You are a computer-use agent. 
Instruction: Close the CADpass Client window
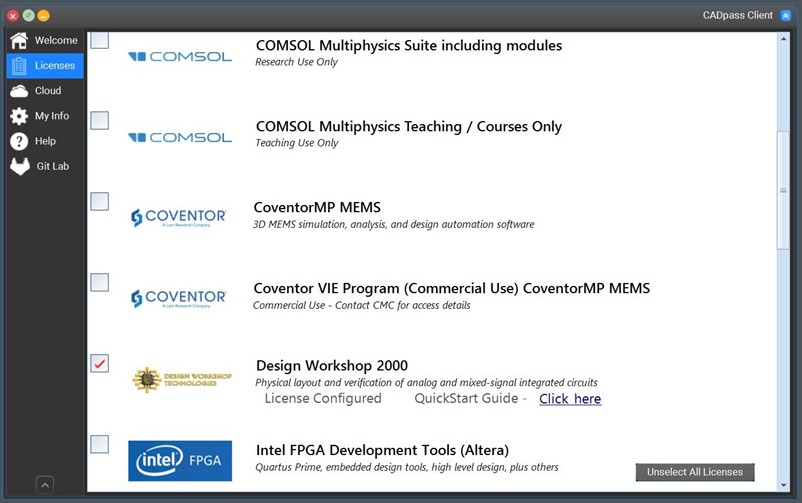point(13,16)
